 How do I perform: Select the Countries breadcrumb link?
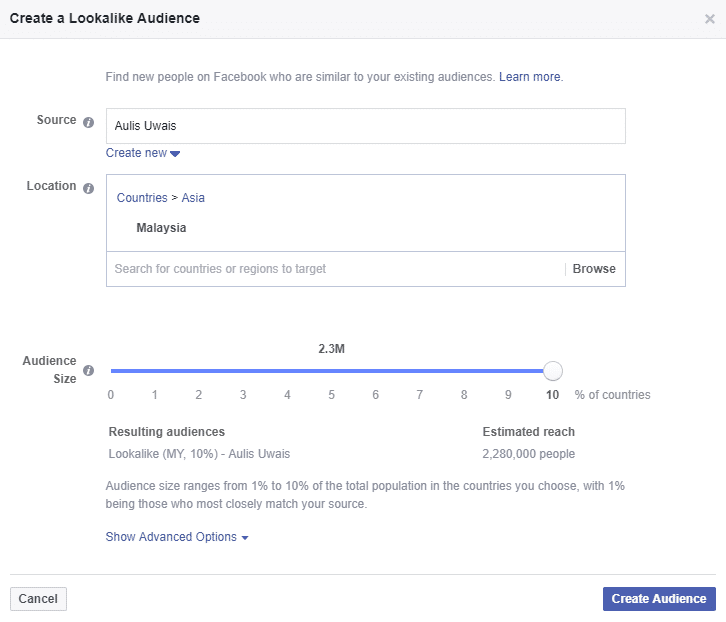pos(142,198)
